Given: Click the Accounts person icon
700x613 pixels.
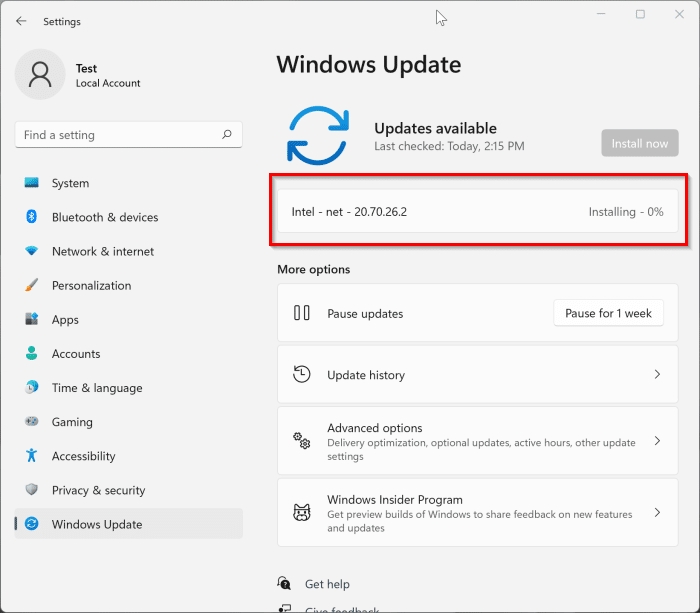Looking at the screenshot, I should point(32,353).
